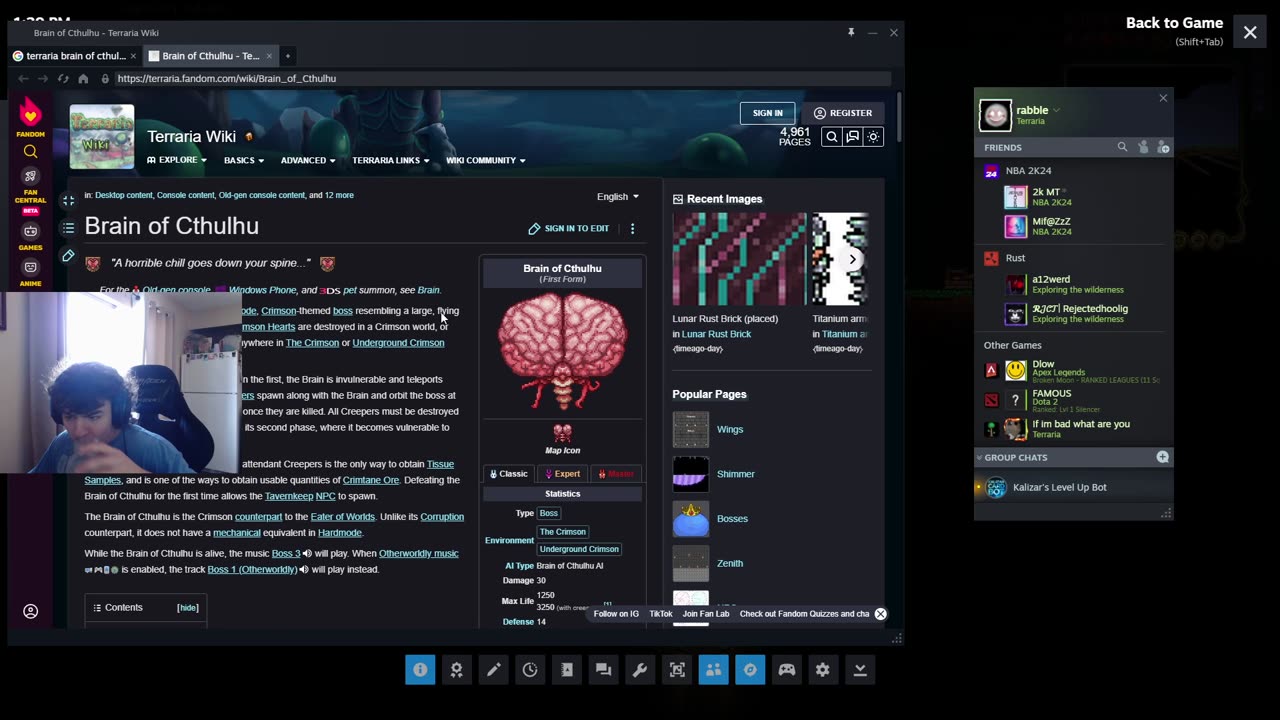Open the Wings popular page
Screen dimensions: 1280x720
(730, 429)
